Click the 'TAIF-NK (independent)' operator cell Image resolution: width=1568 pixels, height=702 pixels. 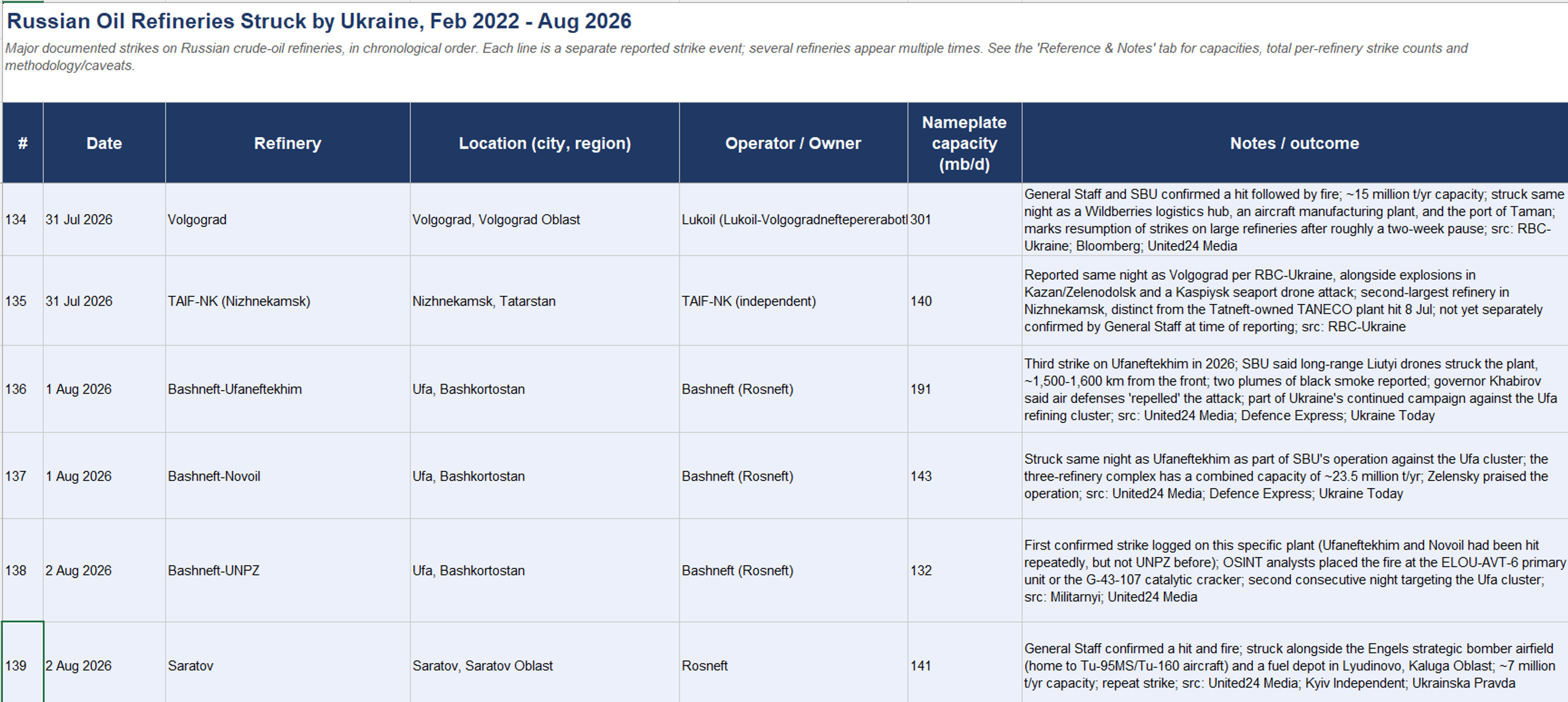pyautogui.click(x=793, y=301)
